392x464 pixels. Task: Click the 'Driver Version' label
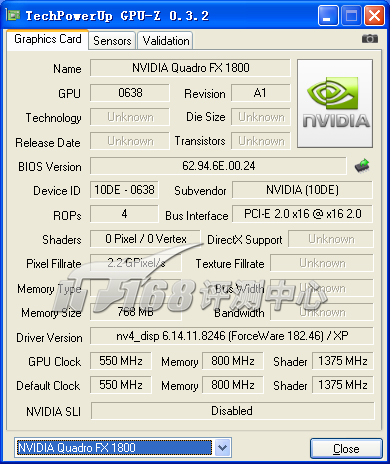[x=49, y=338]
